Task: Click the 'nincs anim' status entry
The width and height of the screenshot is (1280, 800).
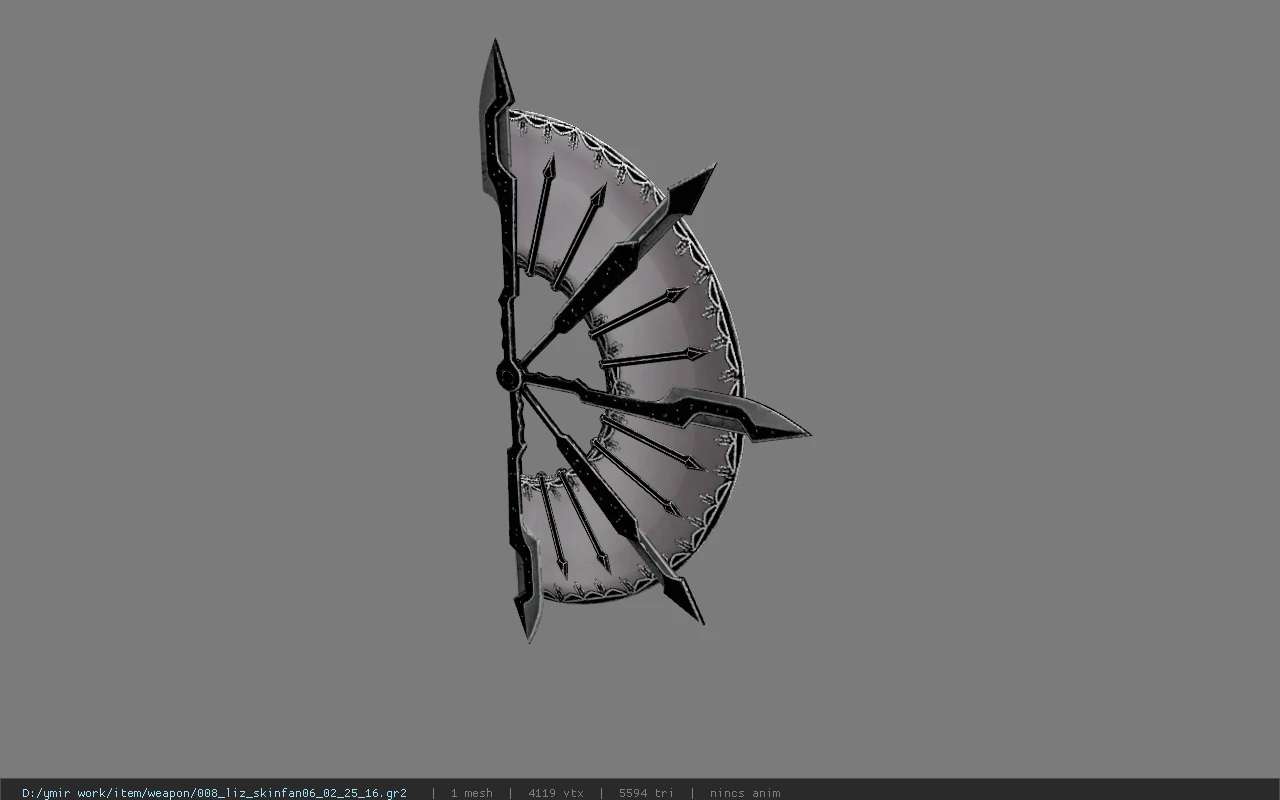Action: coord(745,793)
